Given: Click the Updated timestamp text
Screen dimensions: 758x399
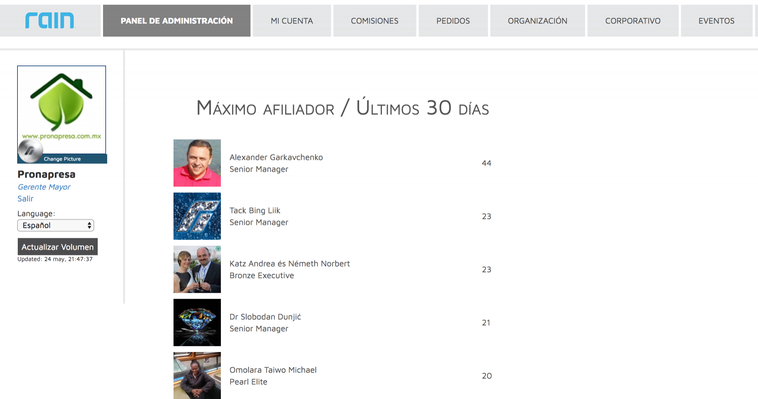Looking at the screenshot, I should point(55,259).
